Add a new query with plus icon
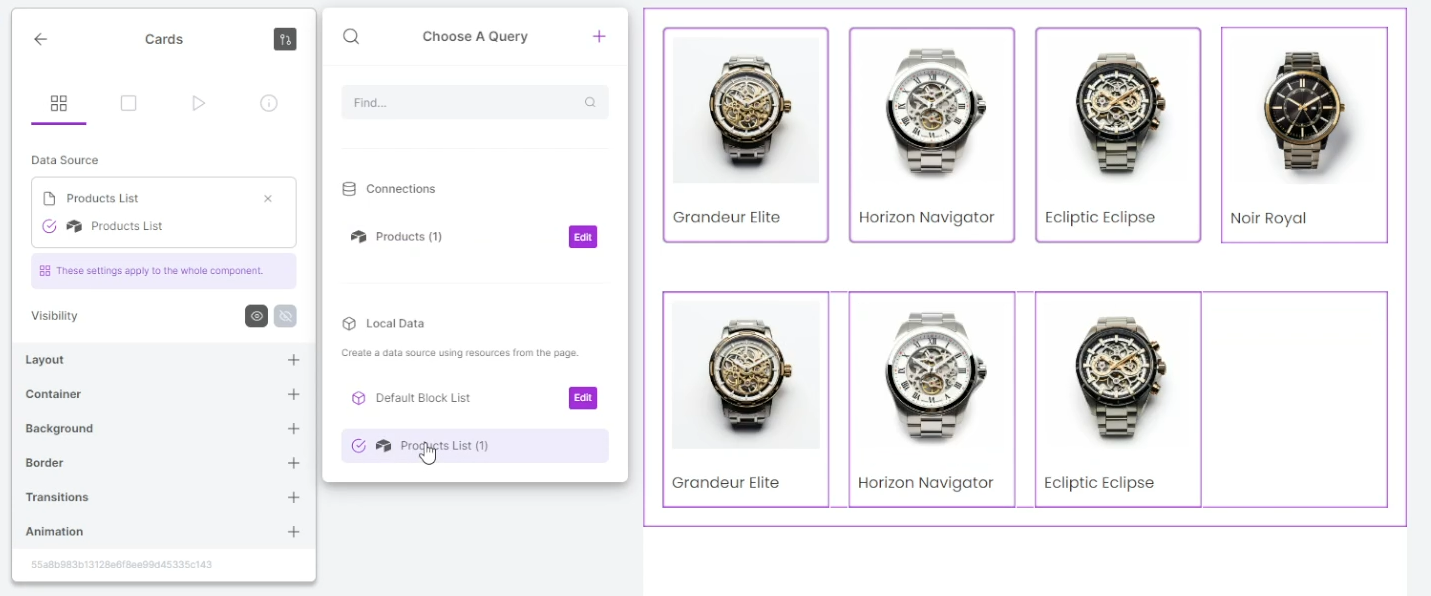1431x596 pixels. [x=599, y=36]
